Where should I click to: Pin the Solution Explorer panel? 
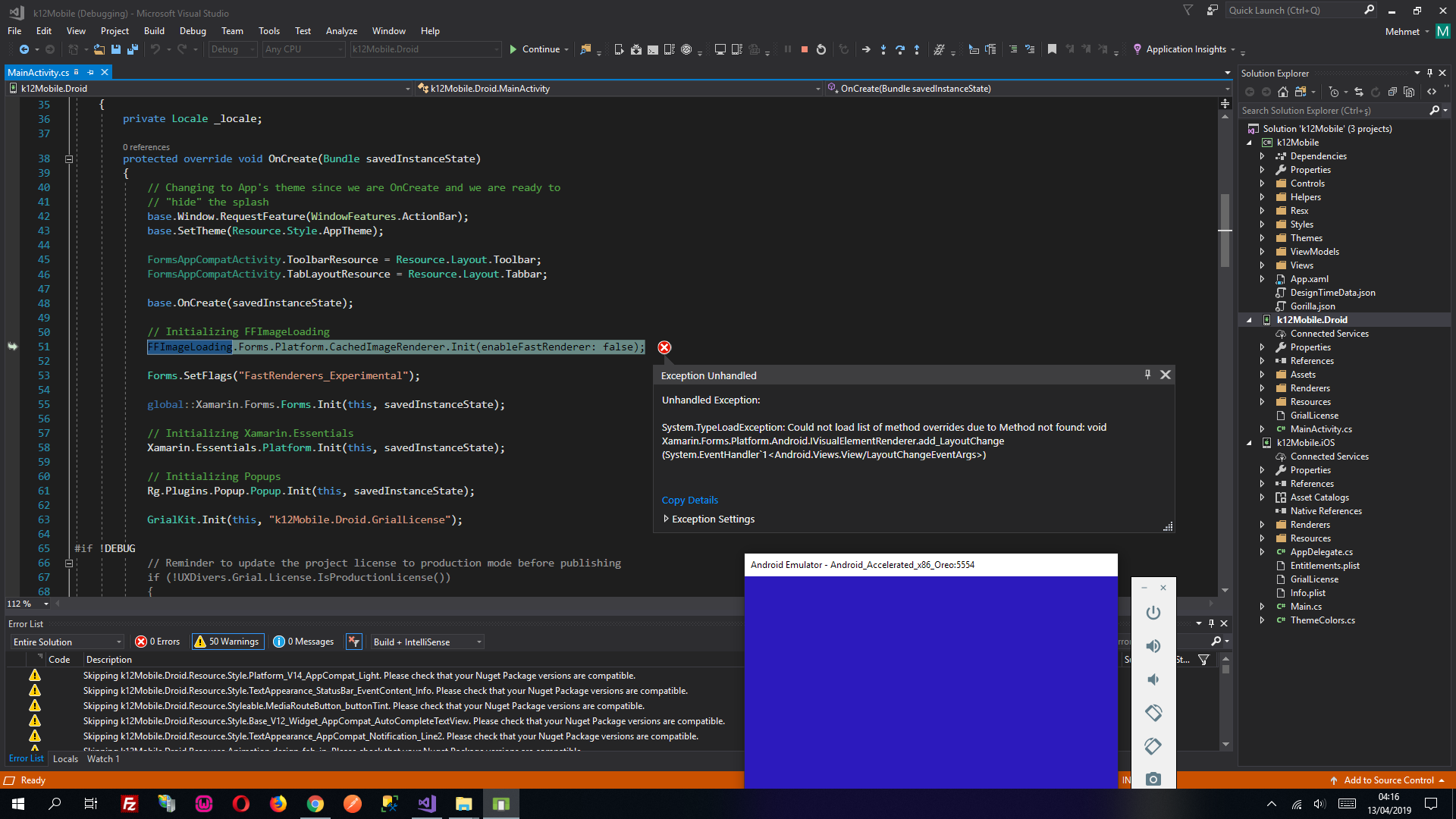click(x=1429, y=73)
